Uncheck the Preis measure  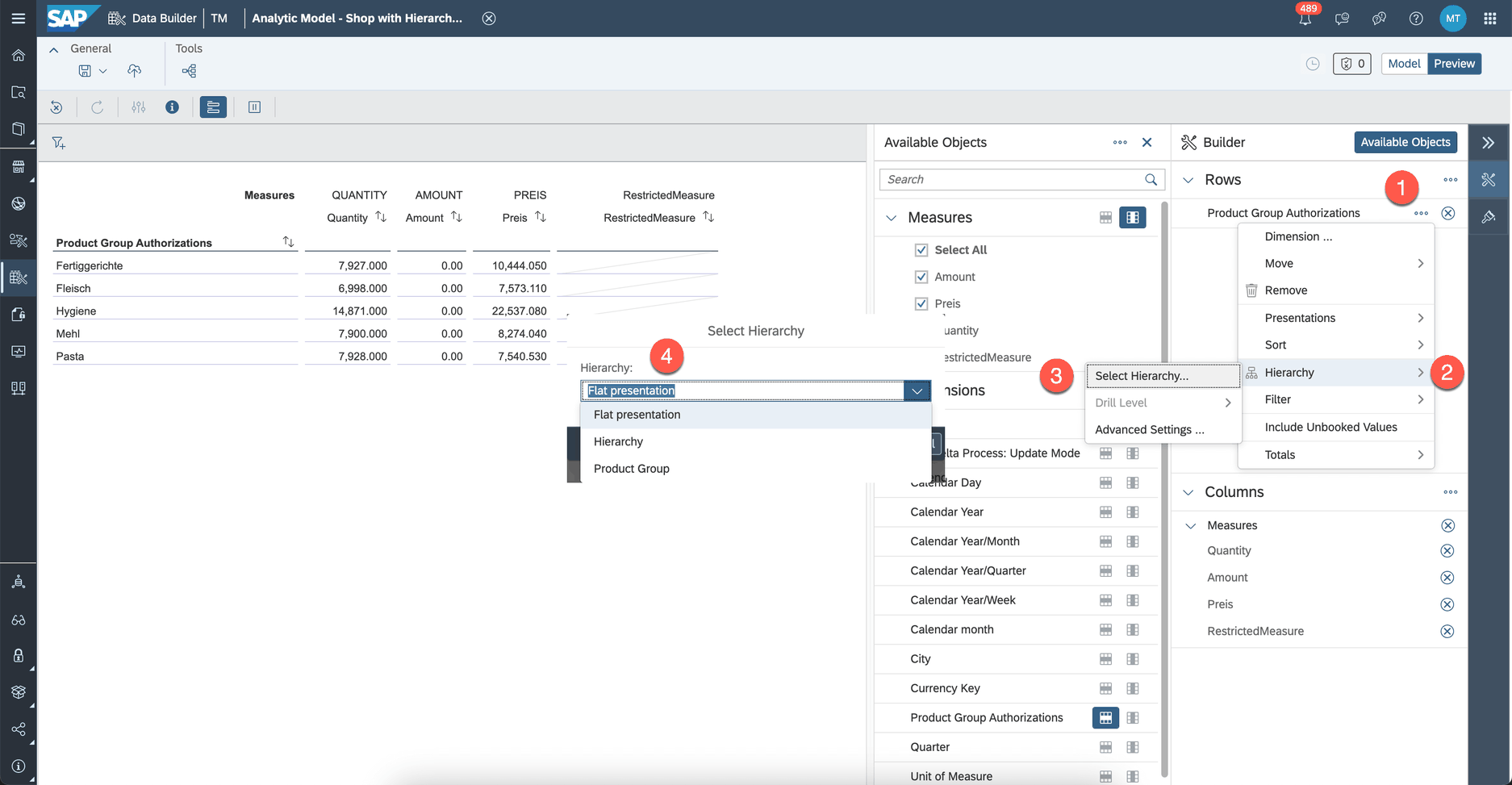point(921,303)
